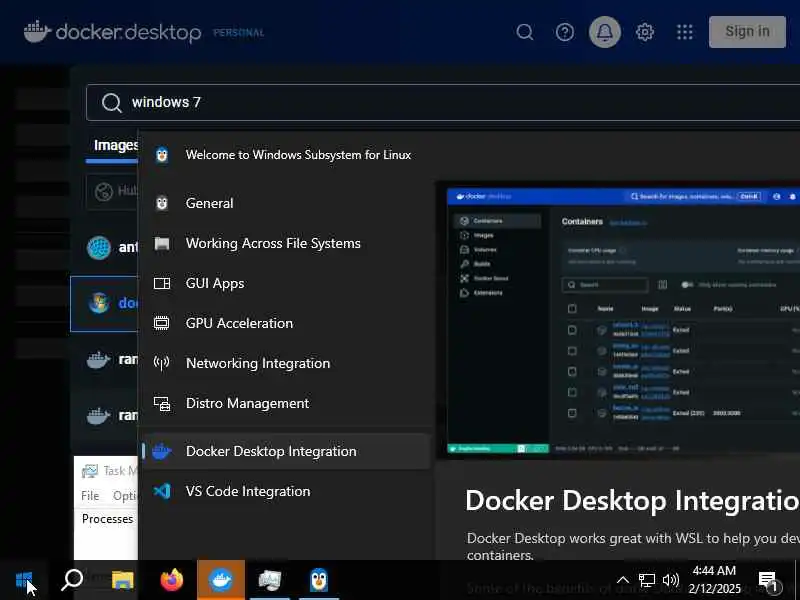Open the apps grid icon
Screen dimensions: 800x600
tap(685, 32)
